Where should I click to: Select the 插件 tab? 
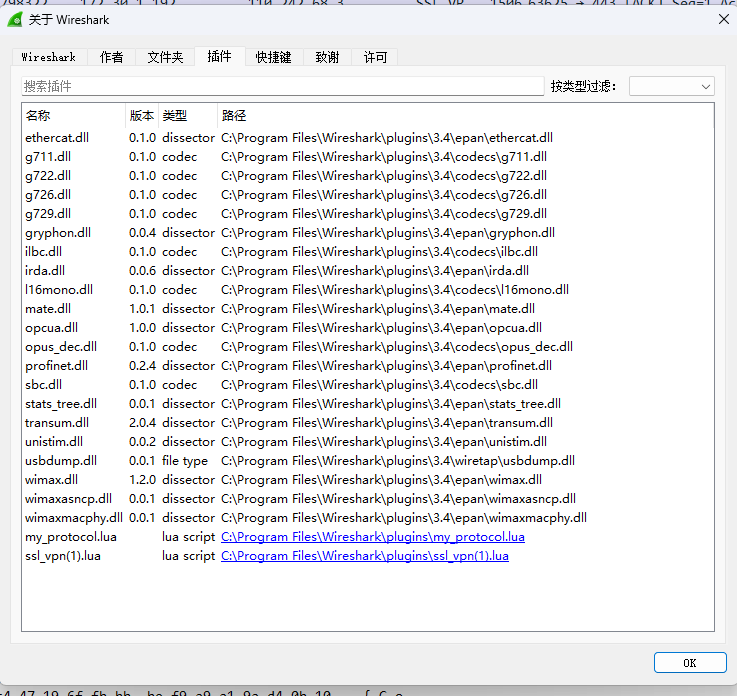click(x=220, y=56)
